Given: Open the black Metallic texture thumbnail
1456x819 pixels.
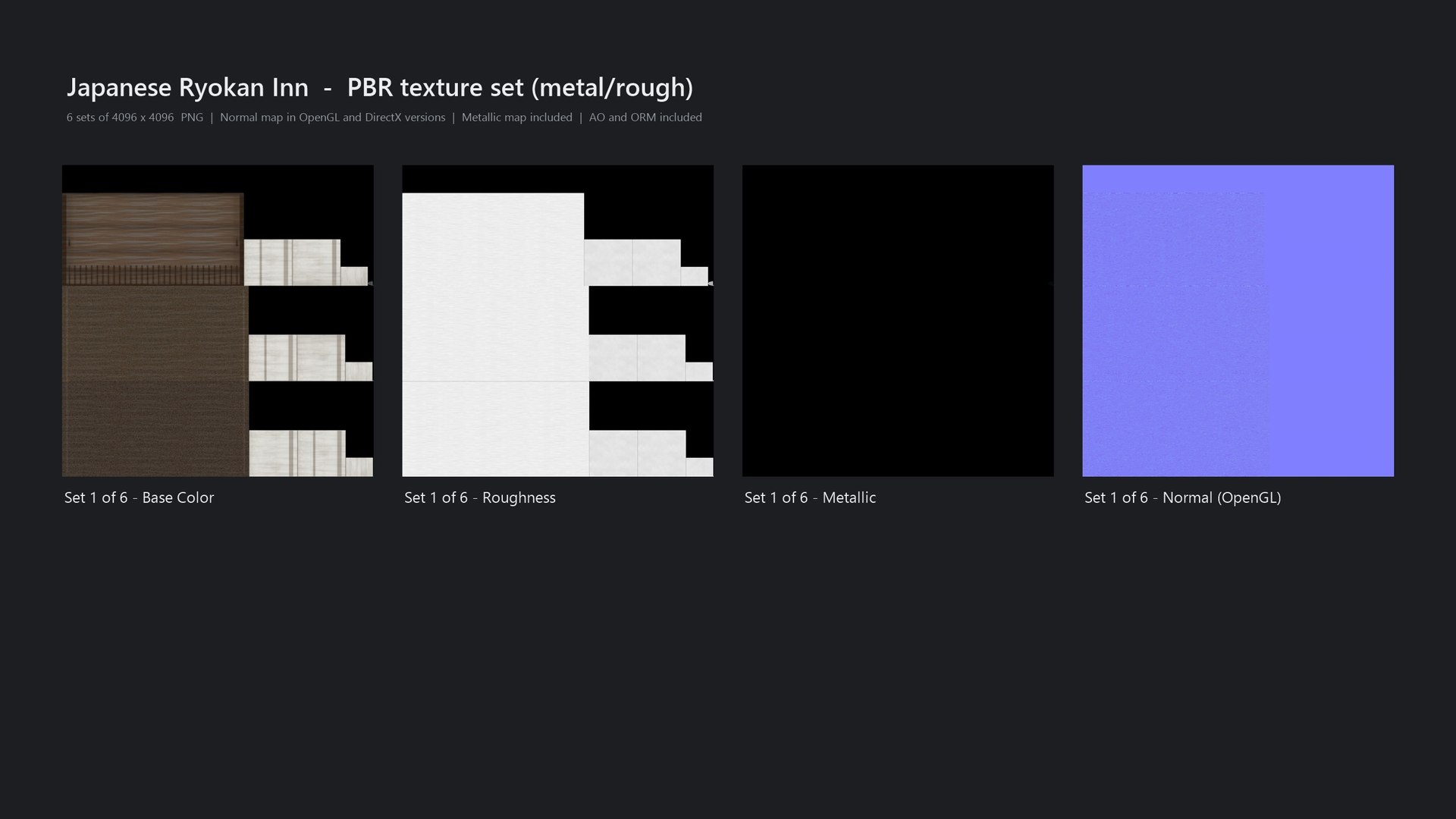Looking at the screenshot, I should pos(898,321).
